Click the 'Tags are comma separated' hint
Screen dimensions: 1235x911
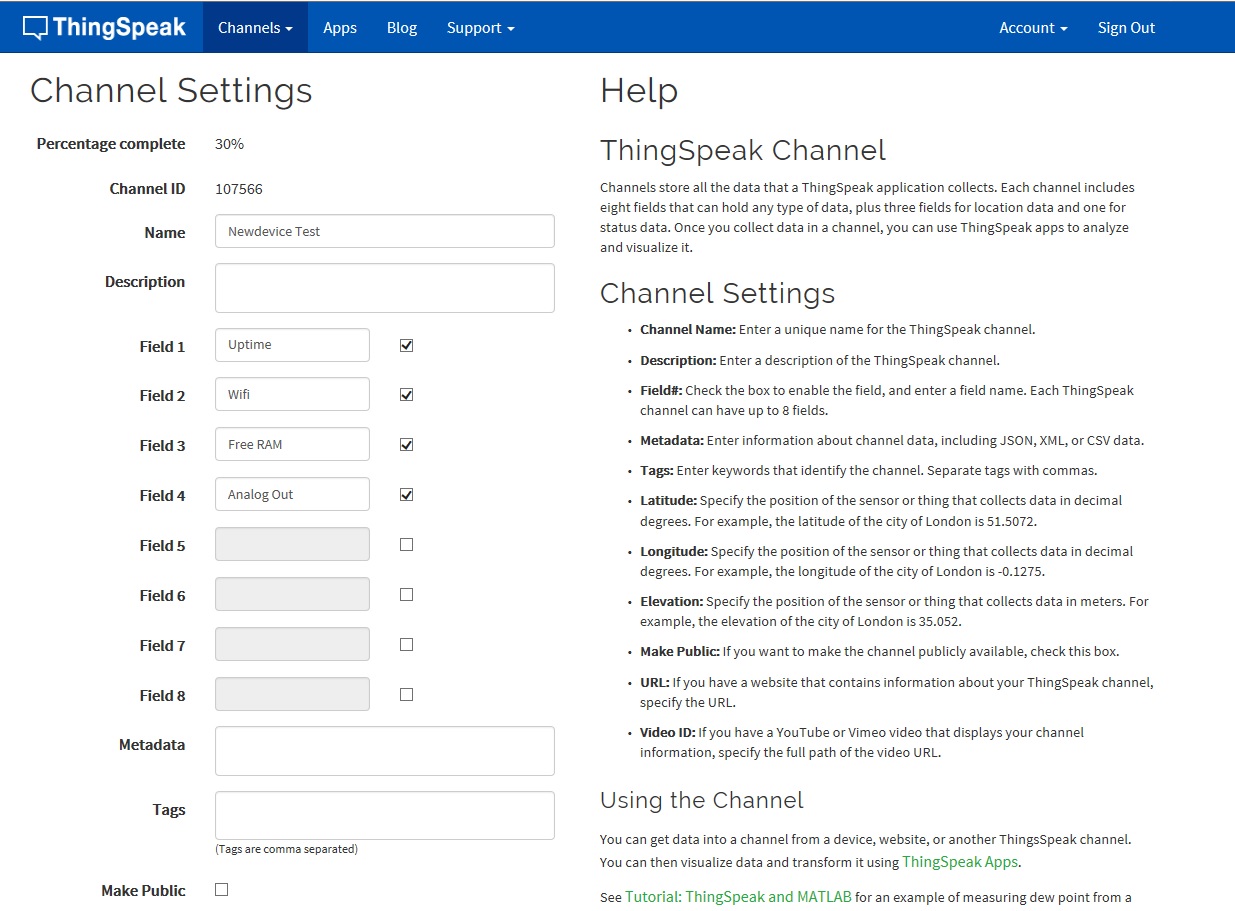pyautogui.click(x=286, y=849)
